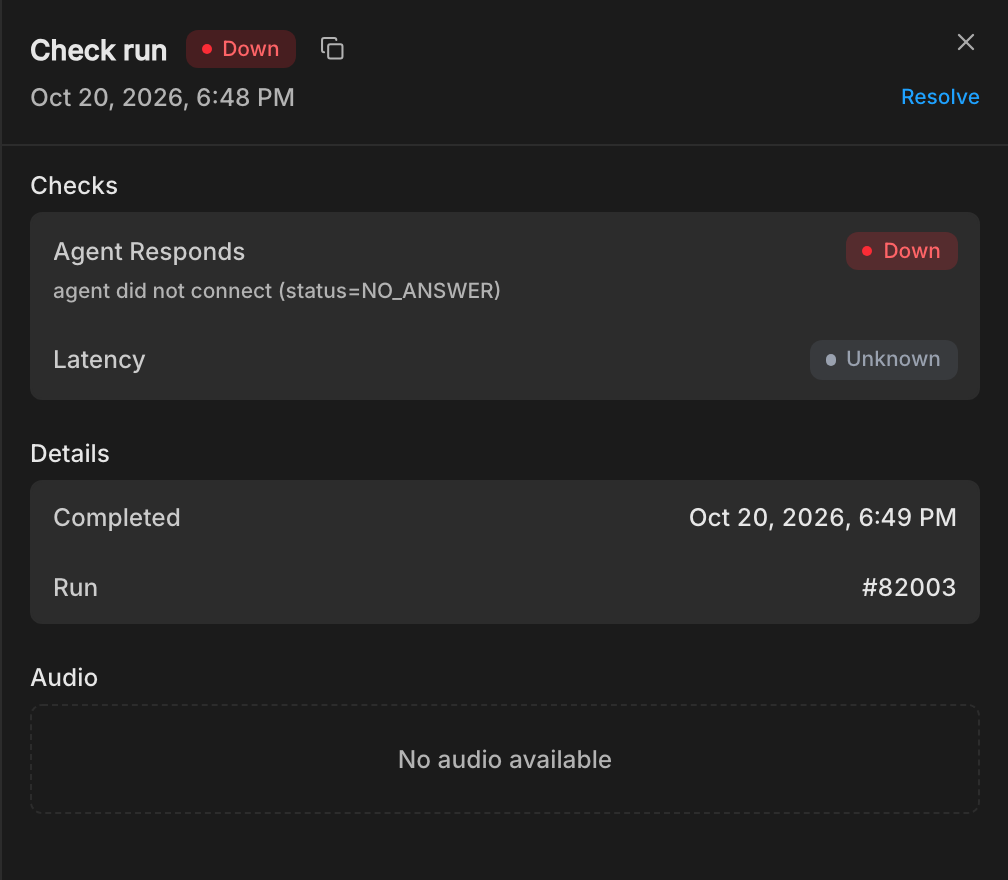This screenshot has height=880, width=1008.
Task: Select the run number #82003
Action: coord(909,588)
